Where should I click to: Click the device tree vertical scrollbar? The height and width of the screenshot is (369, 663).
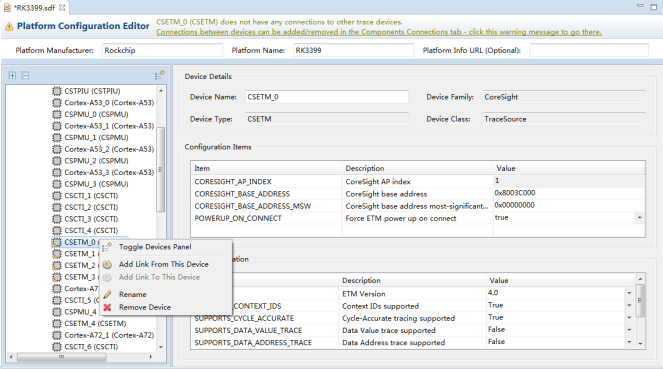[x=161, y=169]
